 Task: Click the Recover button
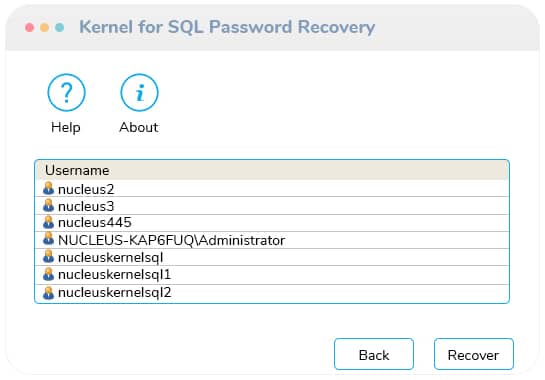click(474, 354)
